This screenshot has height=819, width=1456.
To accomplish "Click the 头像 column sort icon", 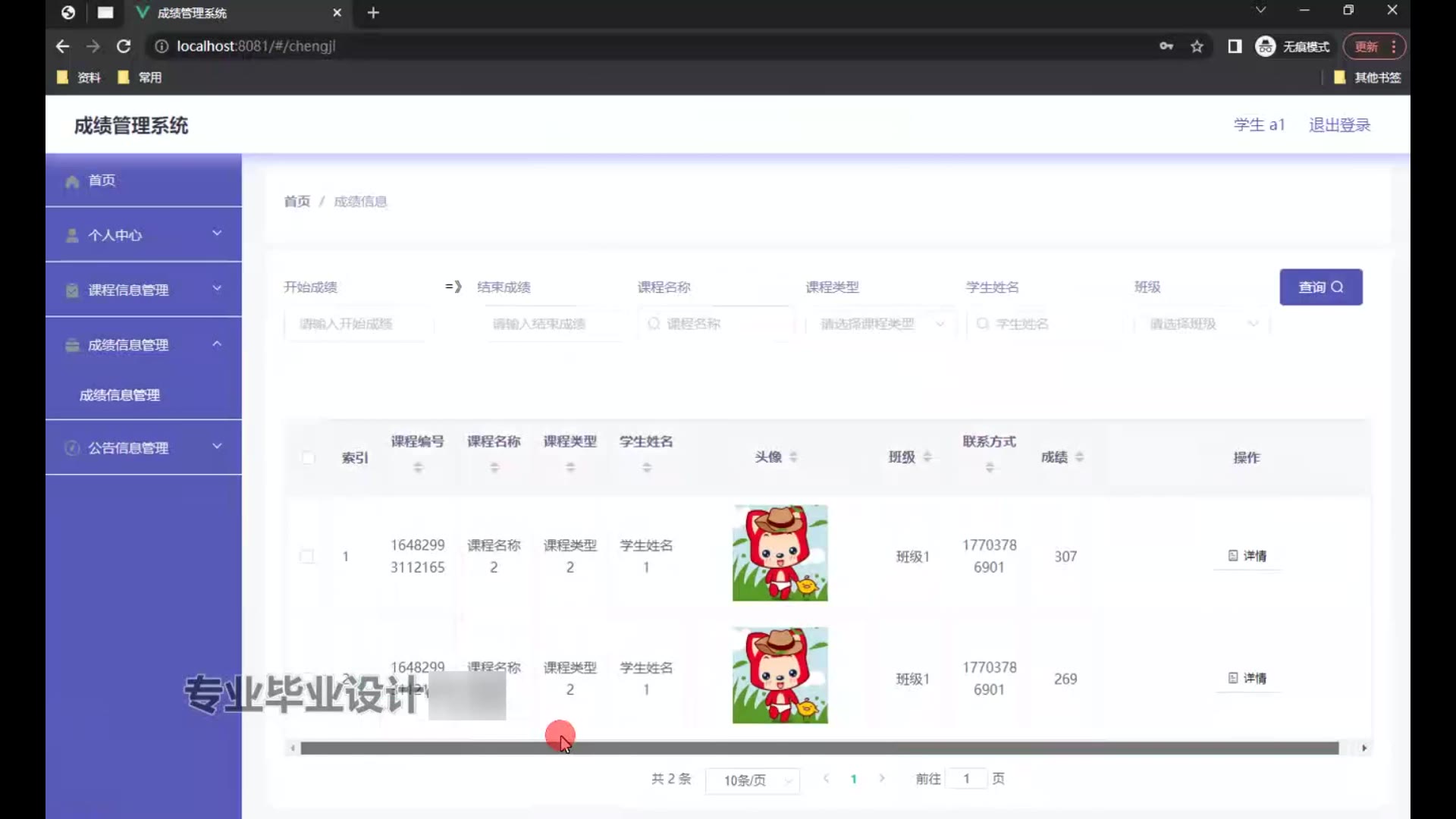I will click(x=793, y=457).
